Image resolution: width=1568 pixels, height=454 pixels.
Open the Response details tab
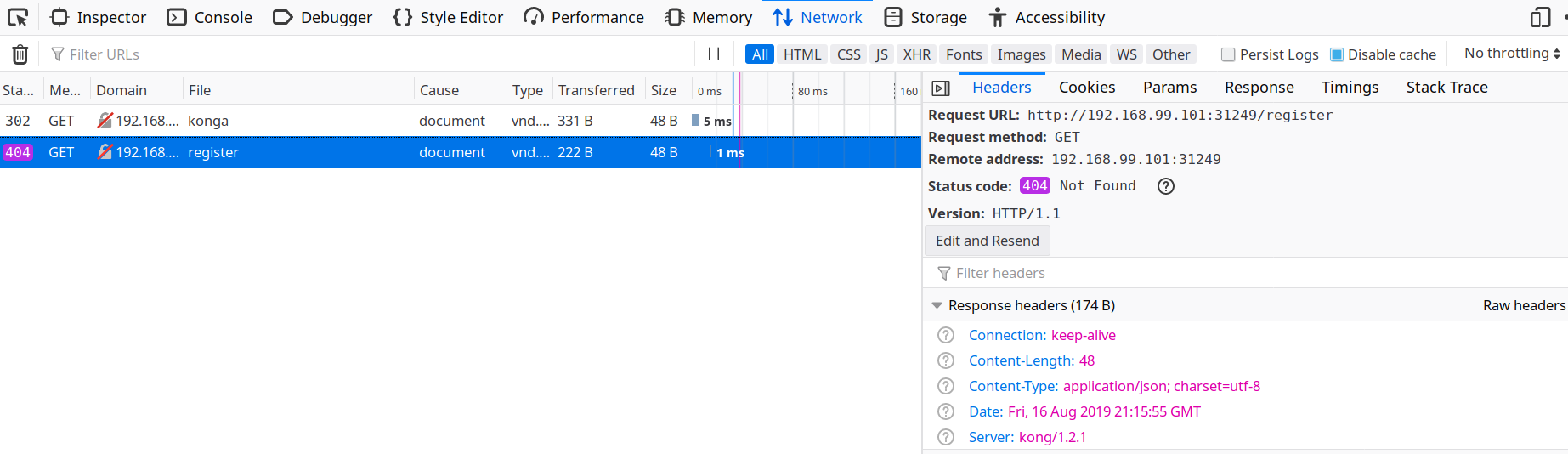[x=1259, y=88]
